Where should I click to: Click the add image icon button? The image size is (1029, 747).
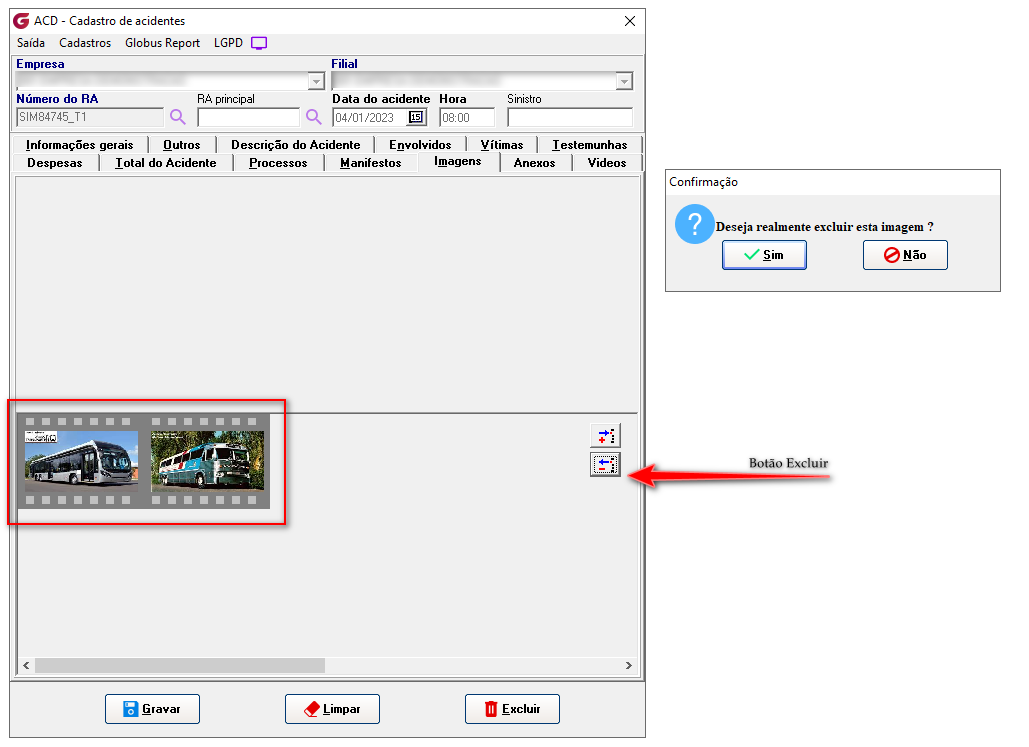pyautogui.click(x=605, y=436)
